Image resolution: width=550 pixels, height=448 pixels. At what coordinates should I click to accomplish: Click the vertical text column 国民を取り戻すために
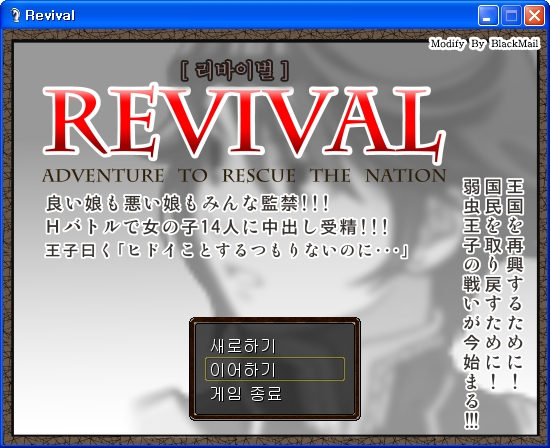(493, 283)
